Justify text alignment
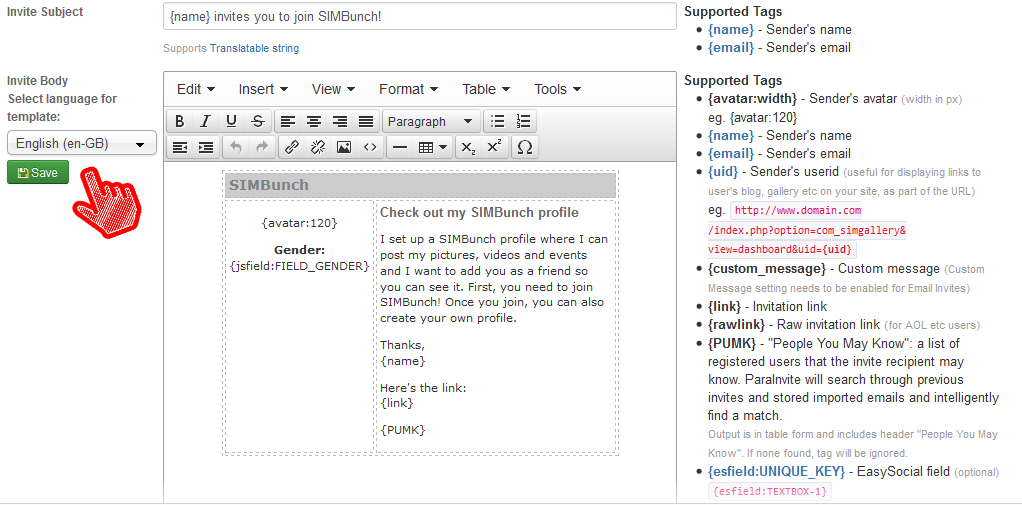The width and height of the screenshot is (1022, 505). click(x=366, y=121)
